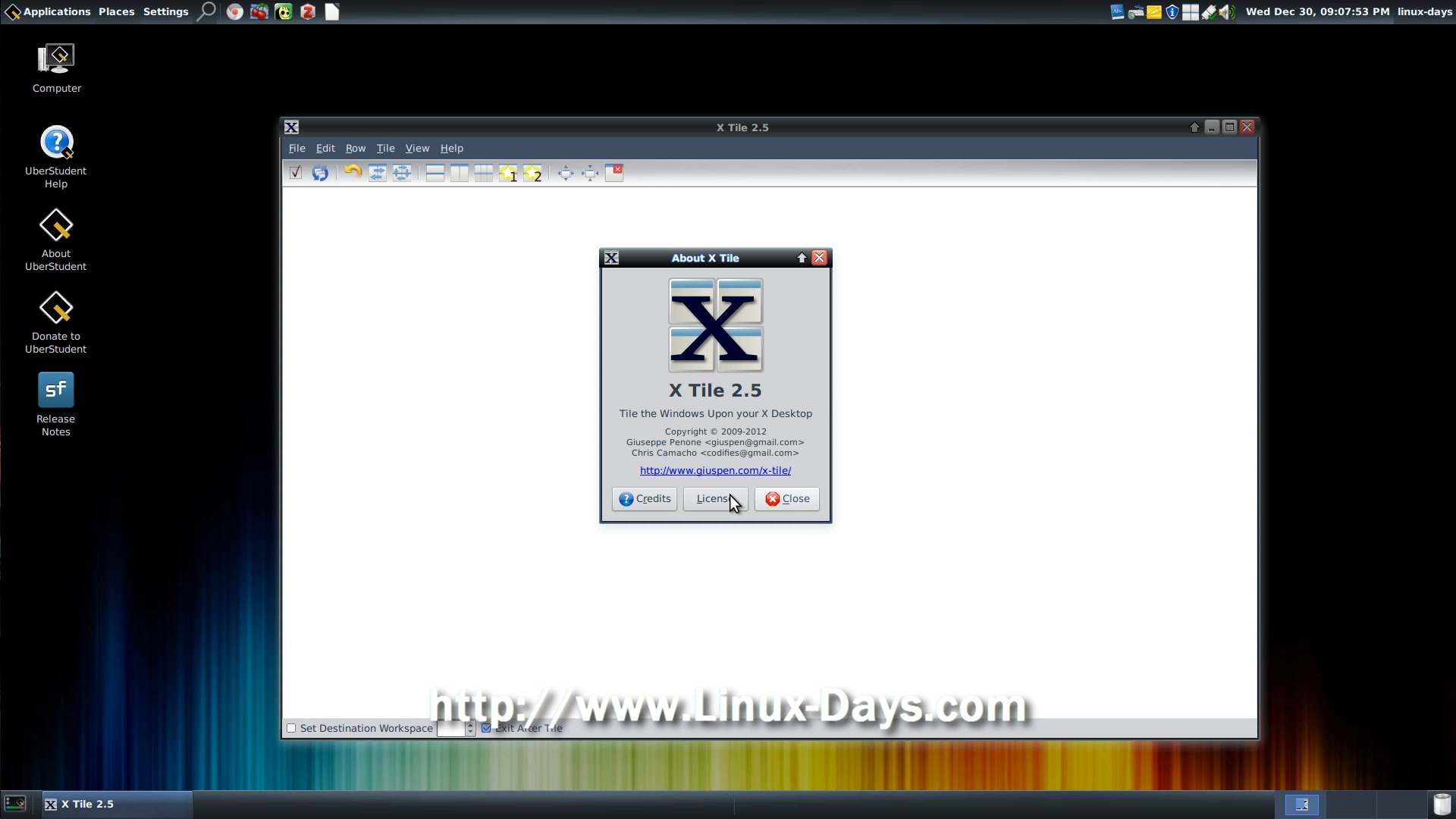This screenshot has width=1456, height=819.
Task: Open Row menu in X Tile
Action: [x=356, y=148]
